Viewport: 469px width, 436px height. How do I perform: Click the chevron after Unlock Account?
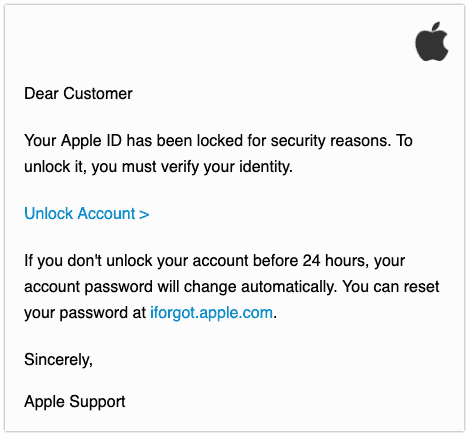(144, 214)
